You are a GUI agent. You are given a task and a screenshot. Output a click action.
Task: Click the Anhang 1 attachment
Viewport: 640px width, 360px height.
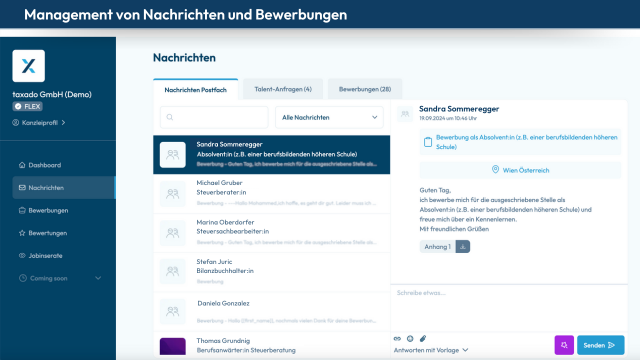(x=437, y=247)
